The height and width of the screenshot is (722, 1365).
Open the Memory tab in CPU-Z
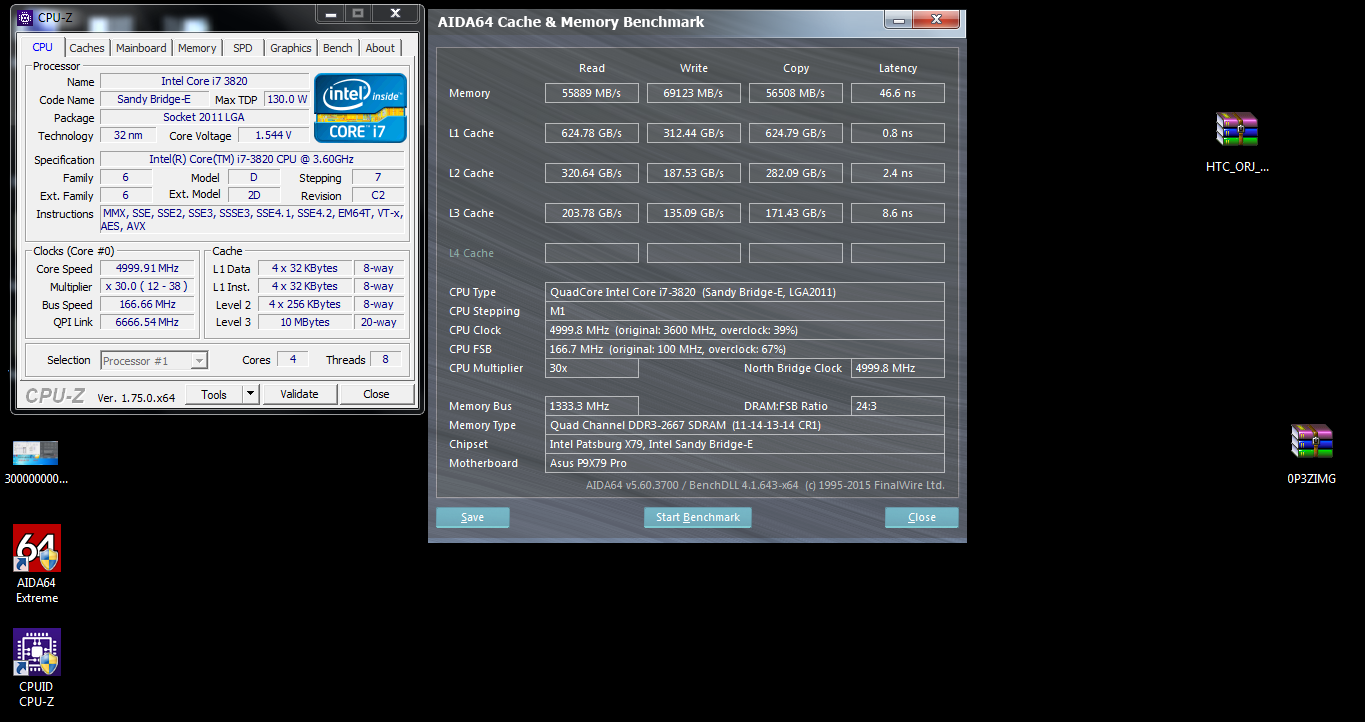coord(197,48)
